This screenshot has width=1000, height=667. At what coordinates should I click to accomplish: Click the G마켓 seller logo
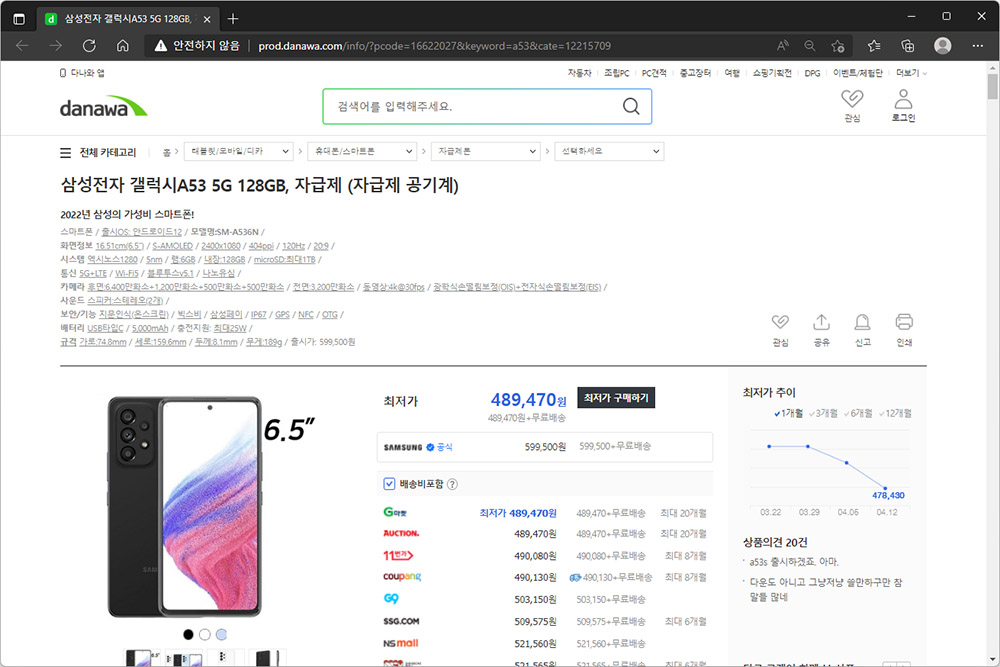395,512
